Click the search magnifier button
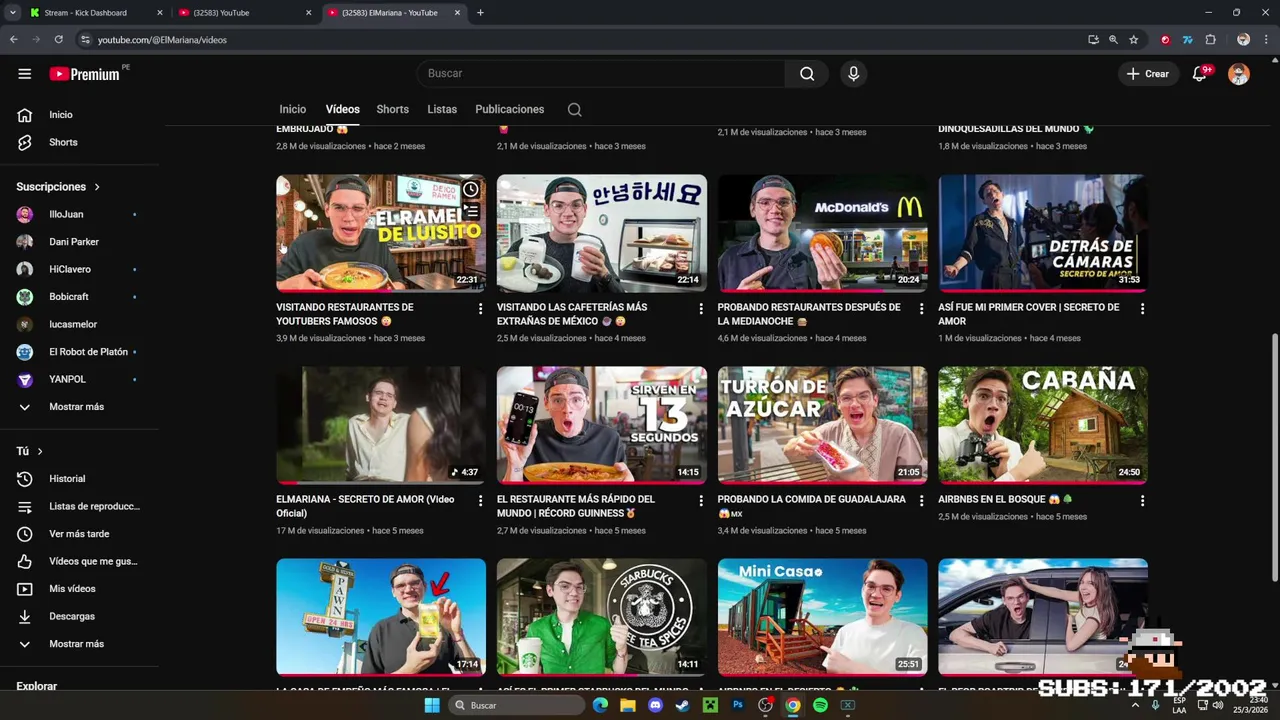 (x=807, y=74)
